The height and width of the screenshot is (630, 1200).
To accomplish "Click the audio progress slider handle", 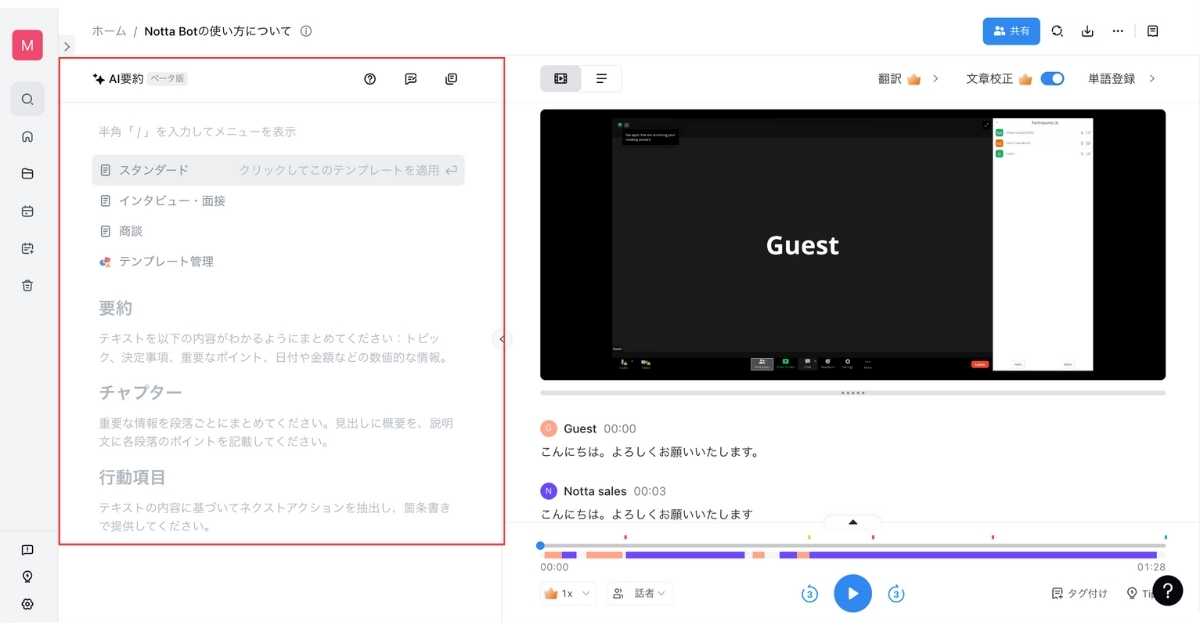I will coord(541,545).
